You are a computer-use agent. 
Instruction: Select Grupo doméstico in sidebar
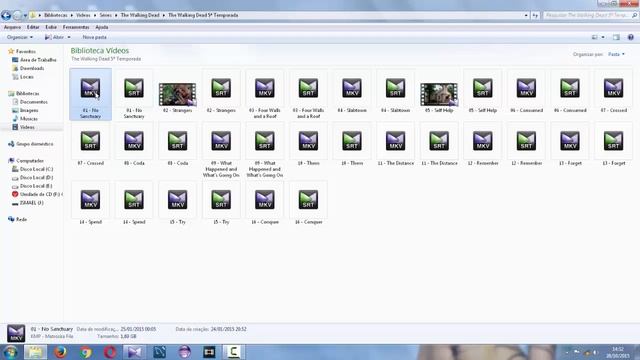click(34, 144)
